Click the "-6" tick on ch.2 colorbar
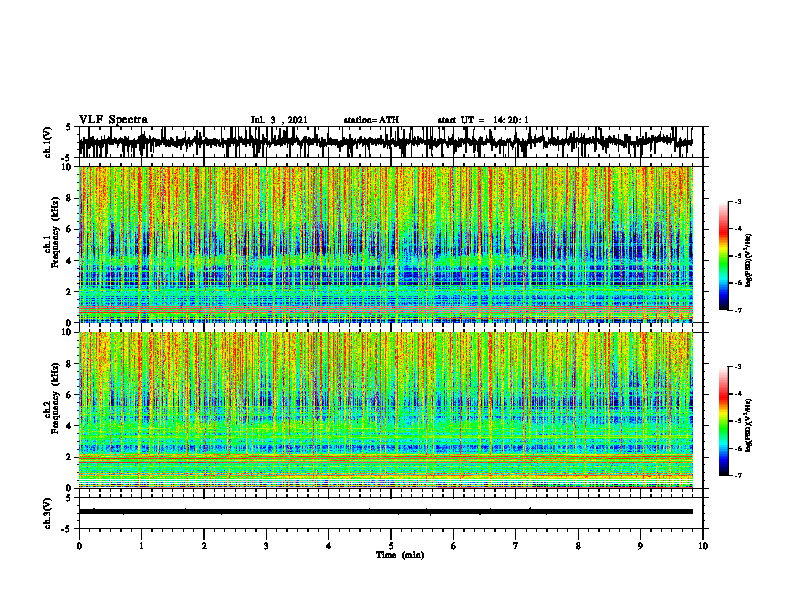Viewport: 792px width, 612px height. (x=737, y=448)
